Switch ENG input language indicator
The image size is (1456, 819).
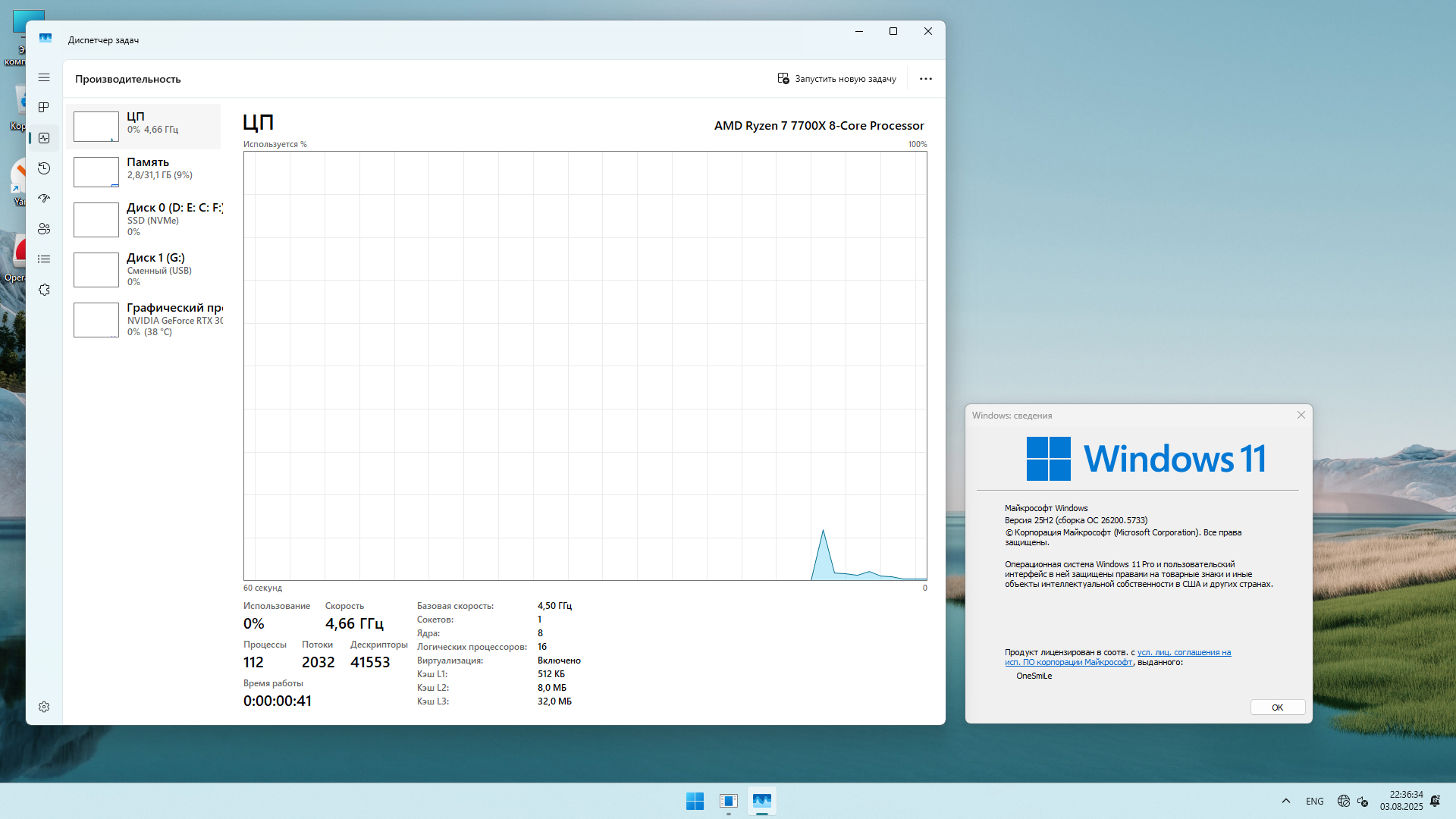[1314, 802]
